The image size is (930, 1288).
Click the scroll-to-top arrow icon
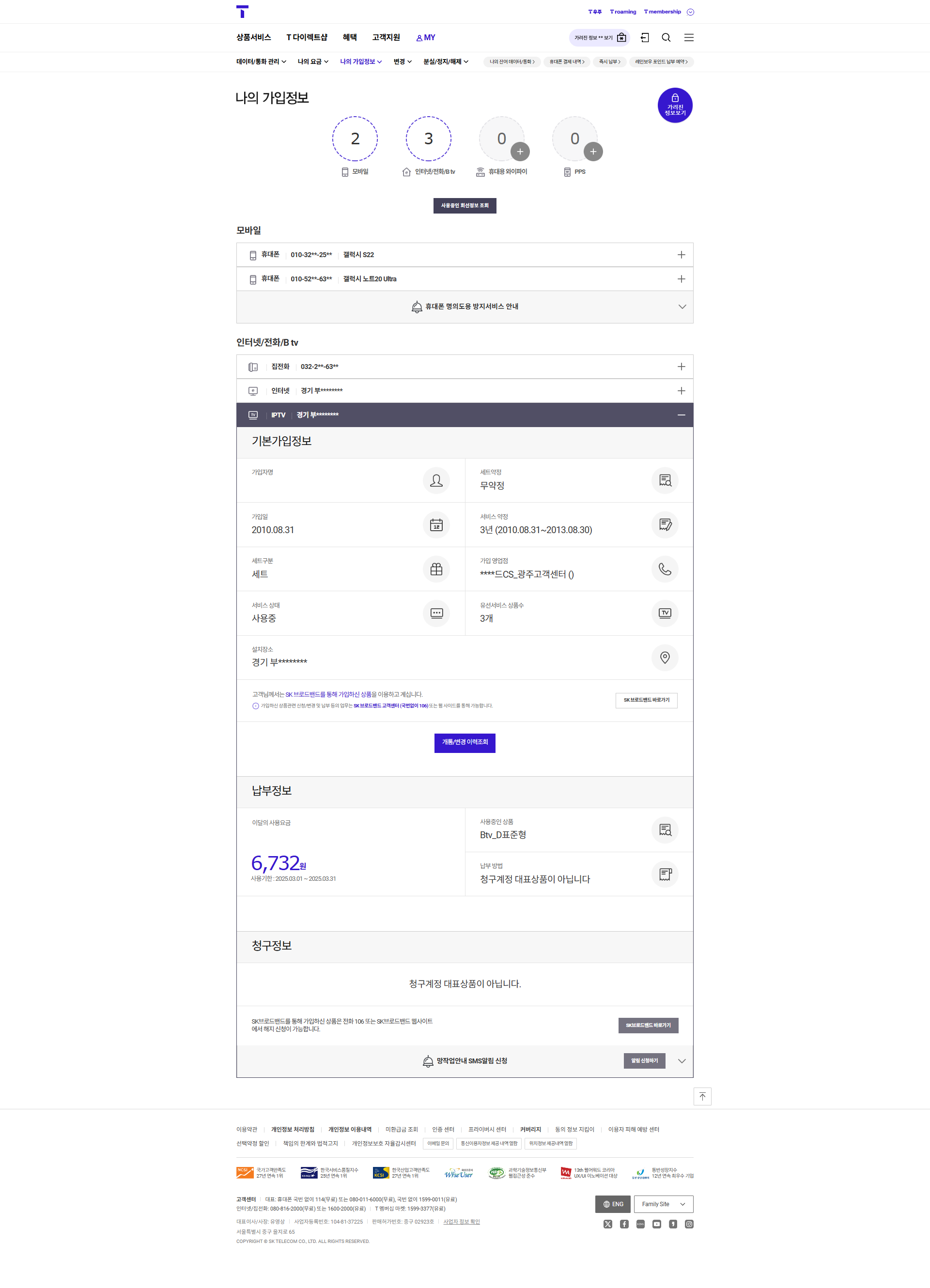pyautogui.click(x=702, y=1096)
